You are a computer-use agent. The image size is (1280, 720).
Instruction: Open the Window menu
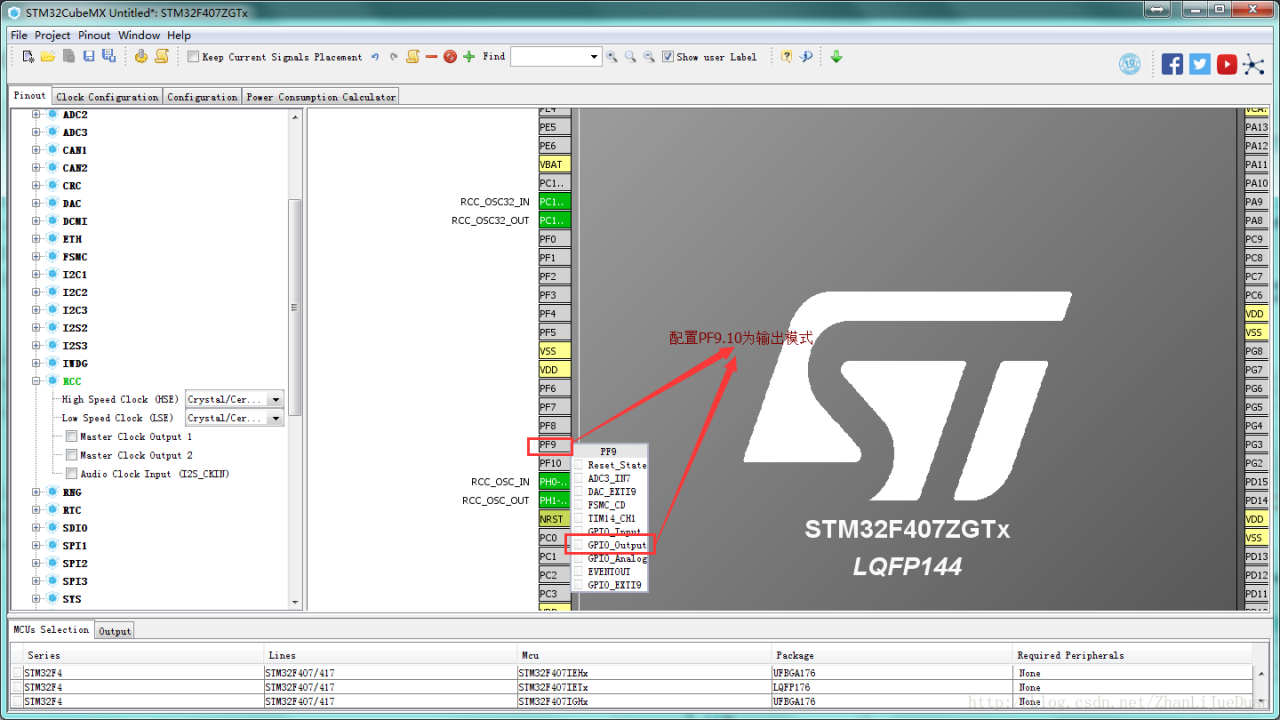tap(139, 35)
